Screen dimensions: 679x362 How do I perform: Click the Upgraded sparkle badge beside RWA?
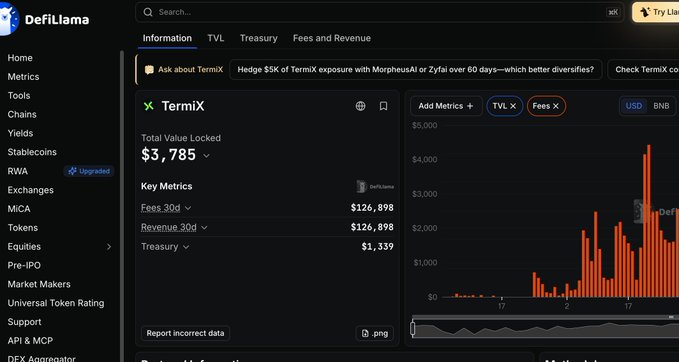pos(89,171)
